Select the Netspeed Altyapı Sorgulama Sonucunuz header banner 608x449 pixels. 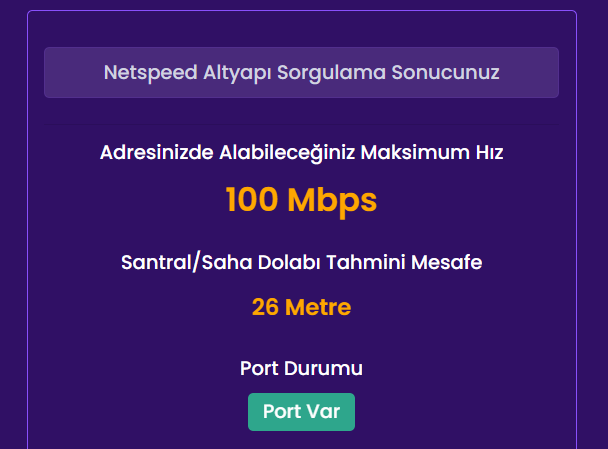click(301, 73)
